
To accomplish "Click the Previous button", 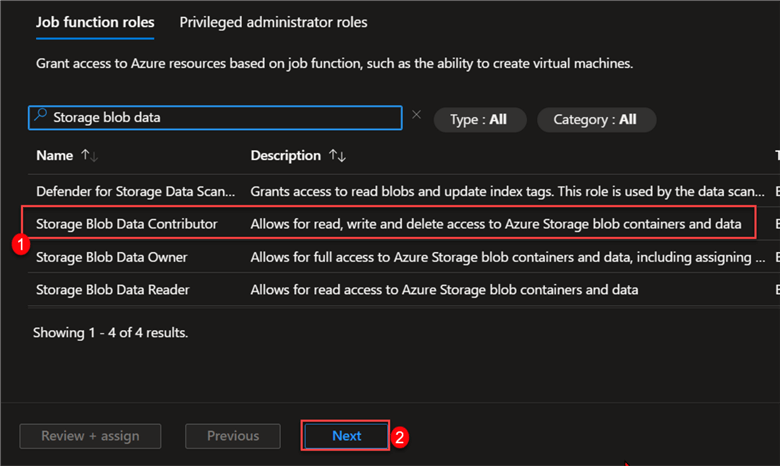I will 233,436.
